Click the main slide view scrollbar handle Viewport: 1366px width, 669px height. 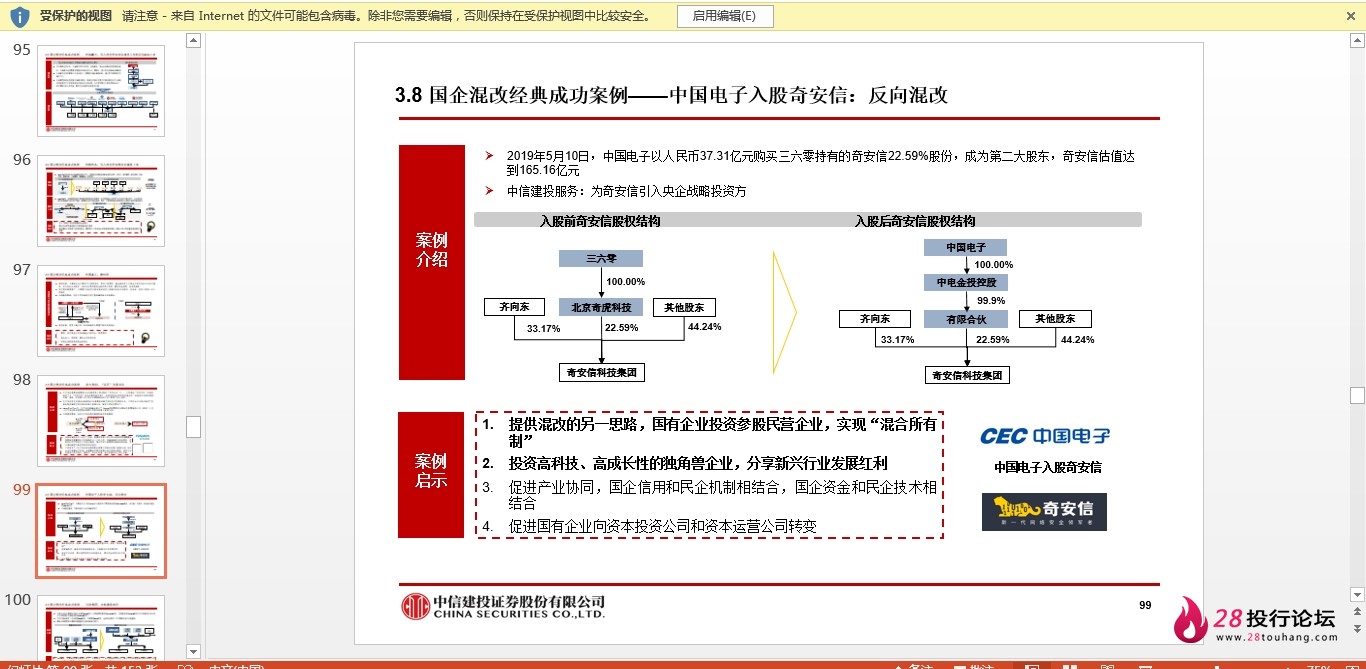pos(1357,395)
